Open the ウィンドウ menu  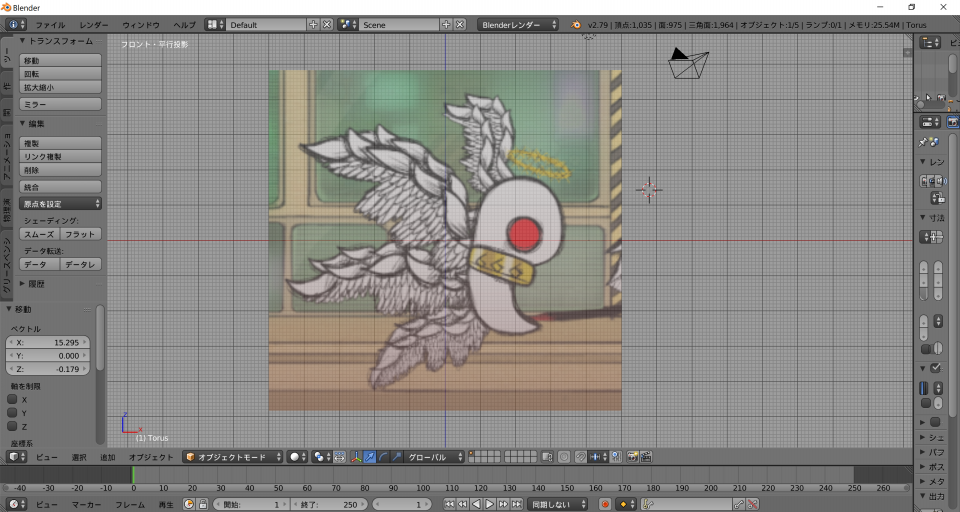(x=141, y=25)
